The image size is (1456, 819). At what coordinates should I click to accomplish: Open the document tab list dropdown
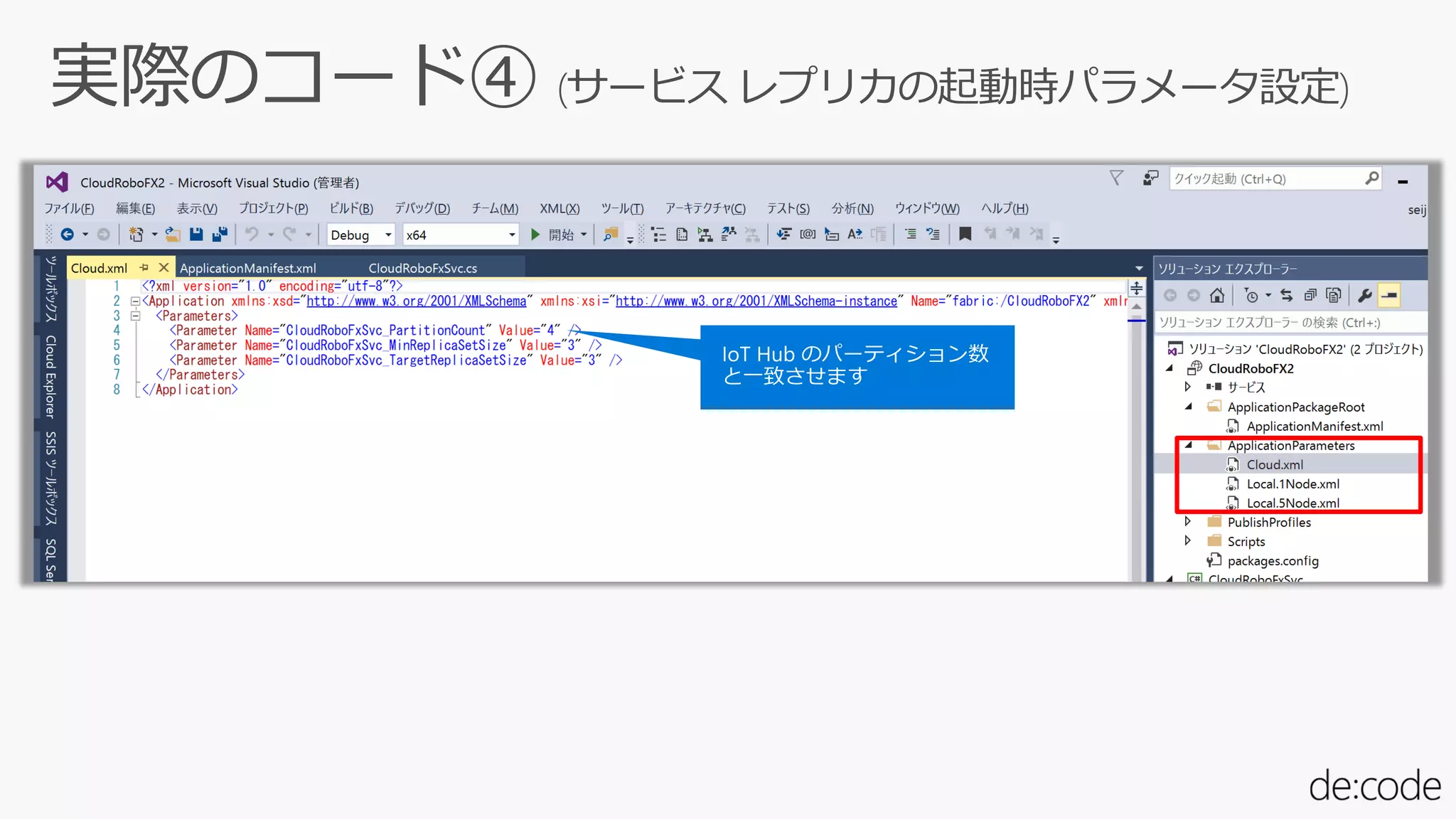pyautogui.click(x=1139, y=268)
